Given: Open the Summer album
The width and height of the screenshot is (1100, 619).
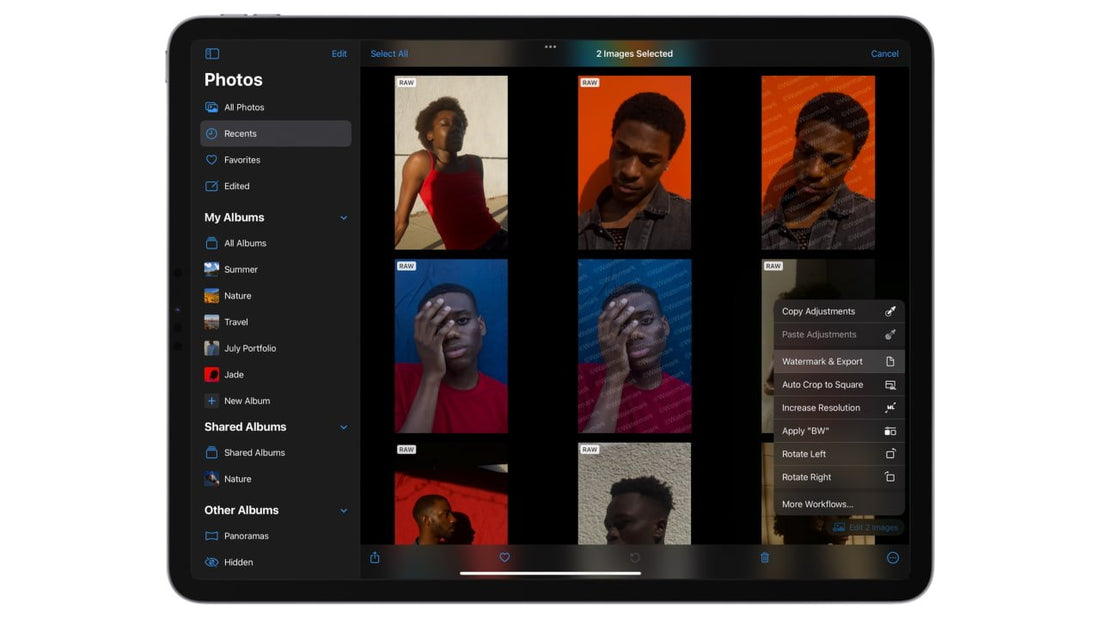Looking at the screenshot, I should pyautogui.click(x=275, y=269).
